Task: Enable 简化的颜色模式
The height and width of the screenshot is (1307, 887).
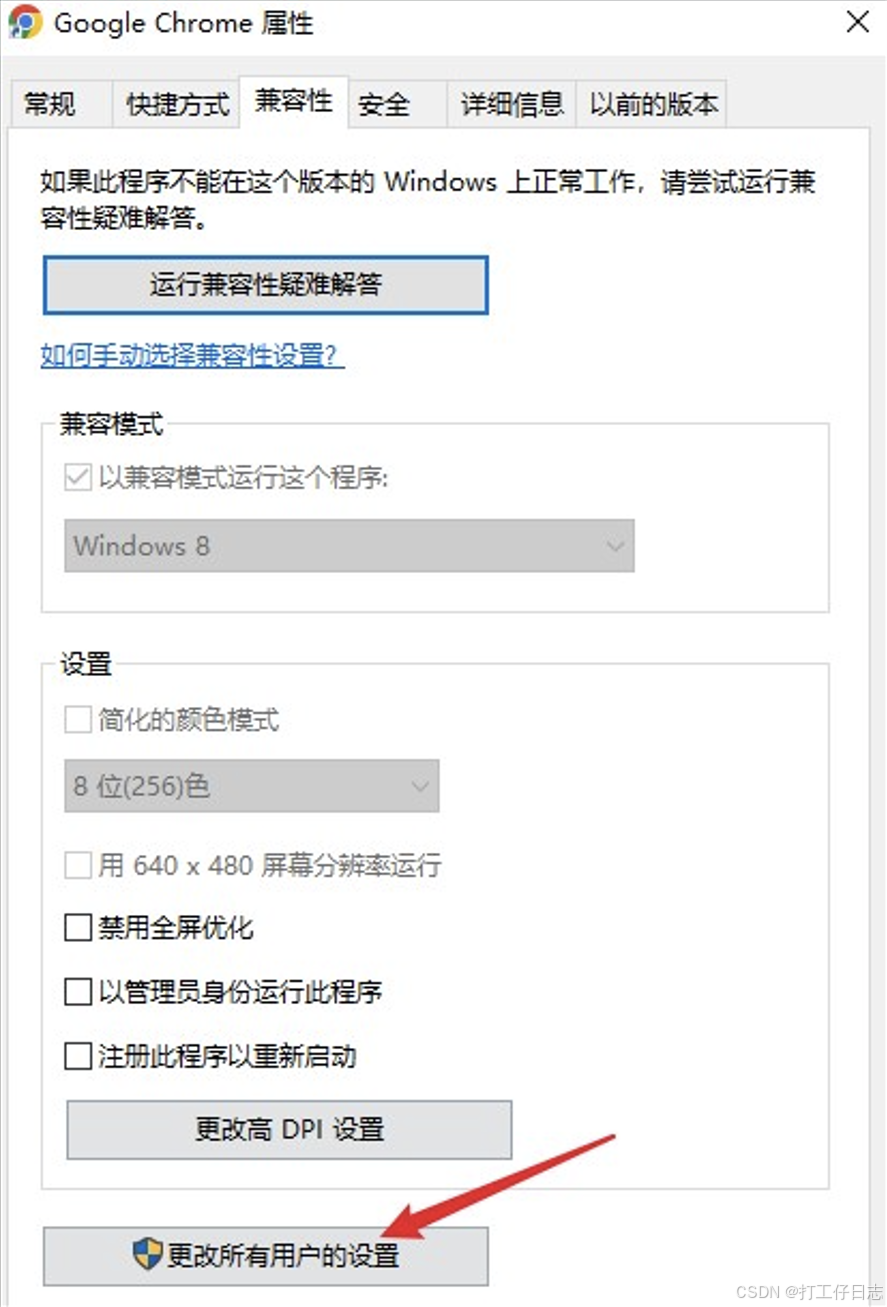Action: [77, 719]
